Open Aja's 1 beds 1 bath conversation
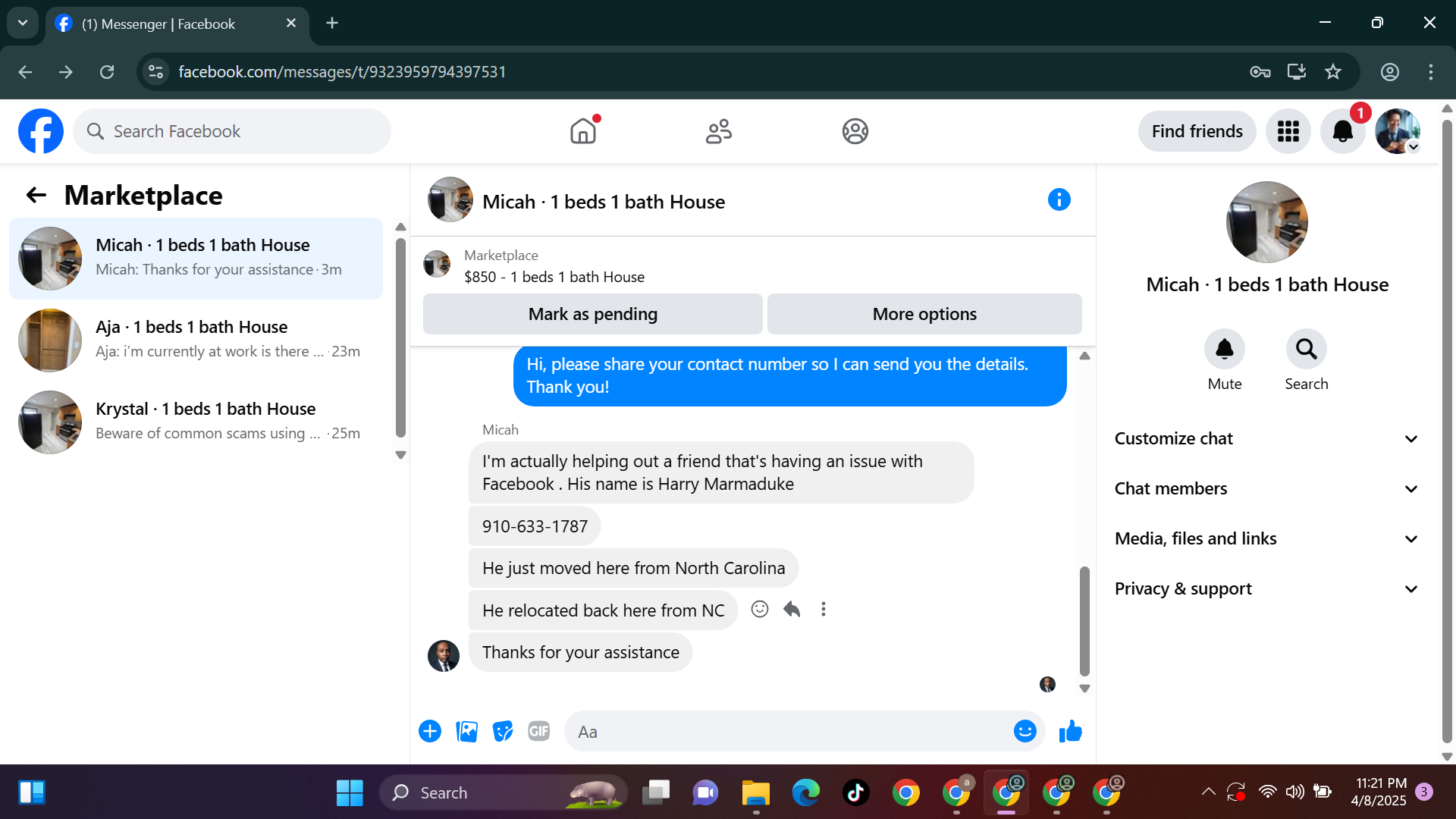The width and height of the screenshot is (1456, 819). tap(196, 340)
